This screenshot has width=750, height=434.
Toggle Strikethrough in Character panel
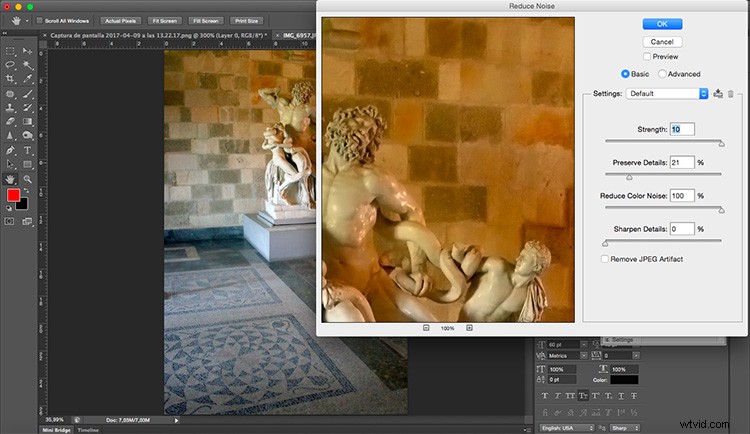pyautogui.click(x=634, y=396)
